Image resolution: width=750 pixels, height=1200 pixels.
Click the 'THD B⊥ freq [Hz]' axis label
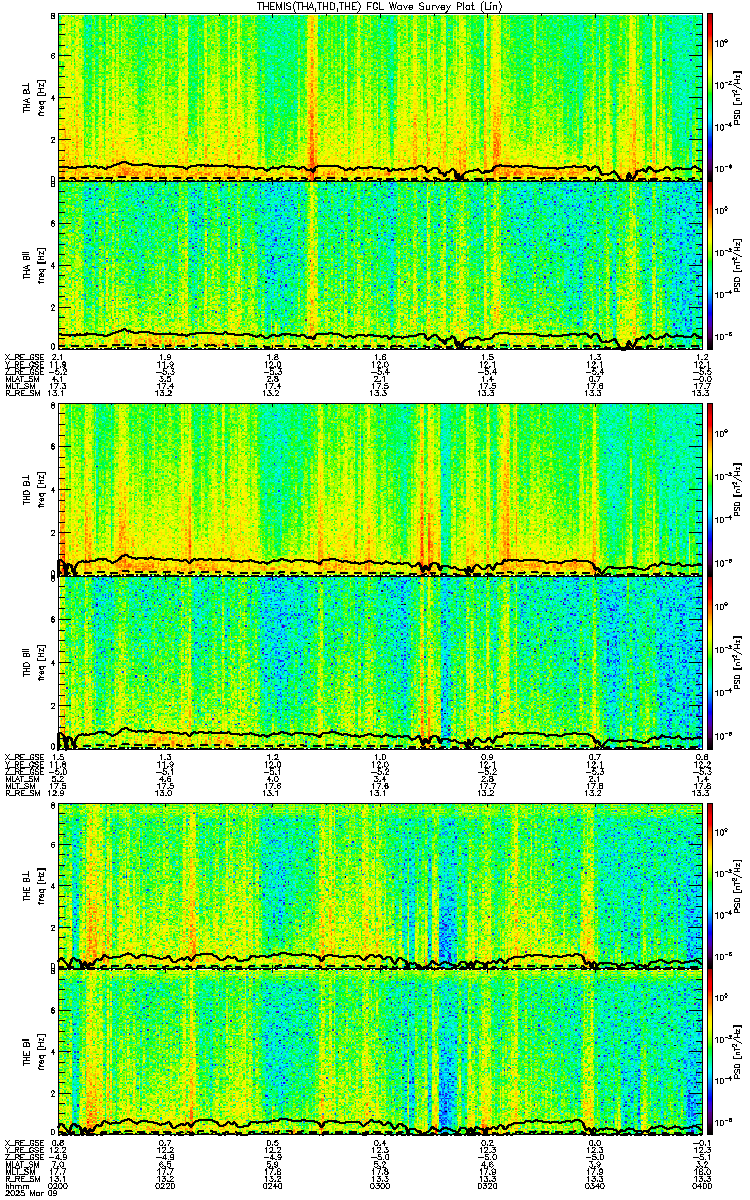[x=34, y=491]
